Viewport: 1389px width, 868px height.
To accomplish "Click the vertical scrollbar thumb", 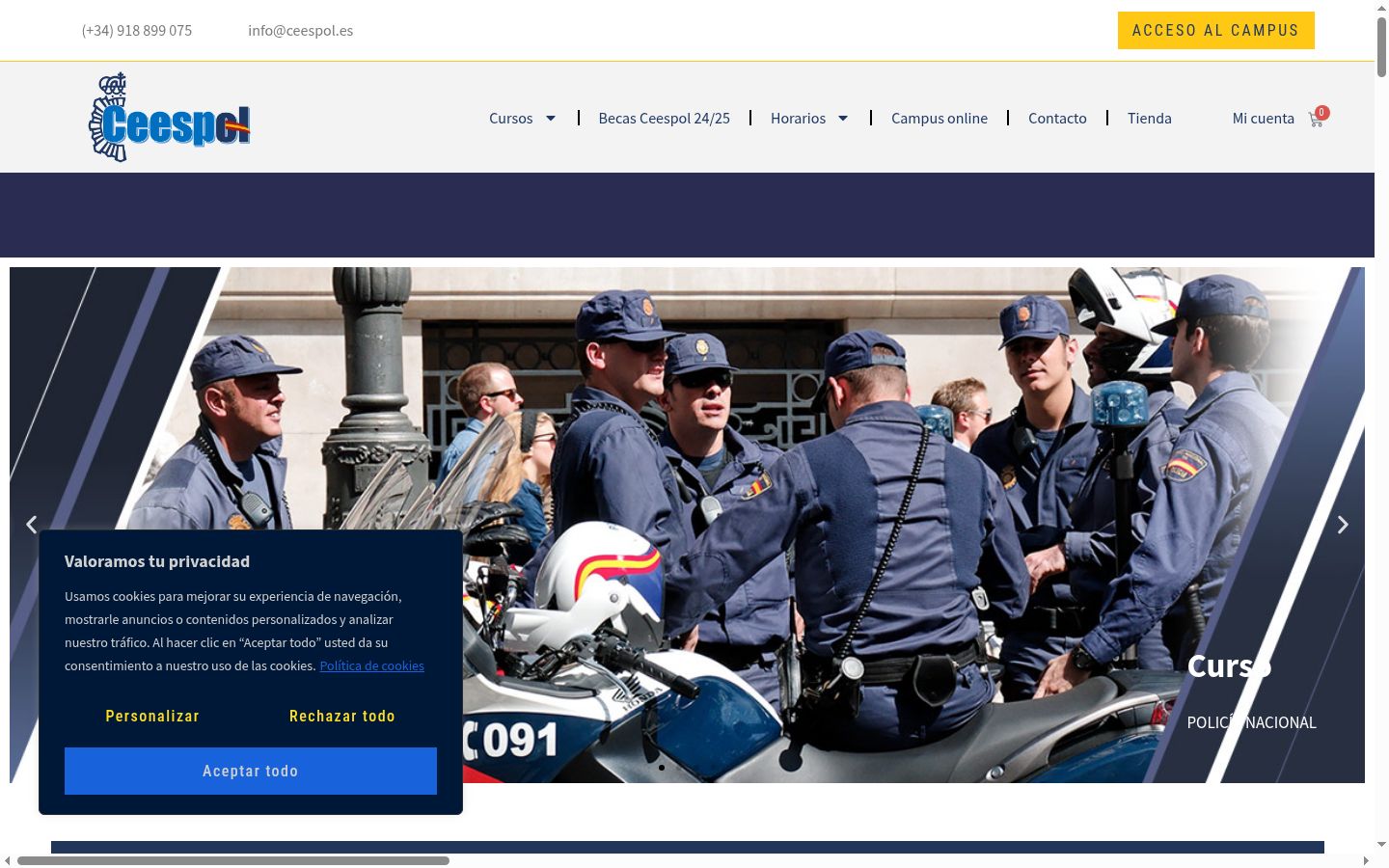I will pyautogui.click(x=1381, y=46).
